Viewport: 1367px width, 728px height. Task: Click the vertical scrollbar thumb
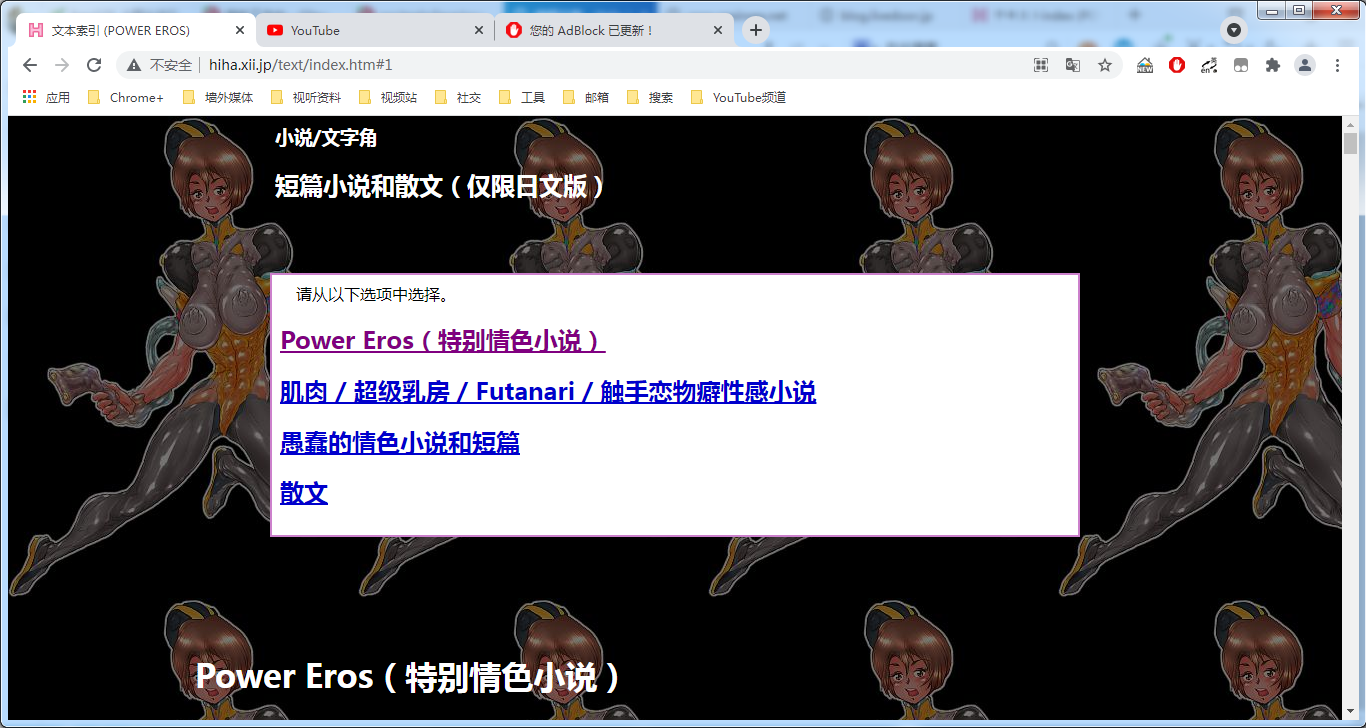pos(1350,143)
